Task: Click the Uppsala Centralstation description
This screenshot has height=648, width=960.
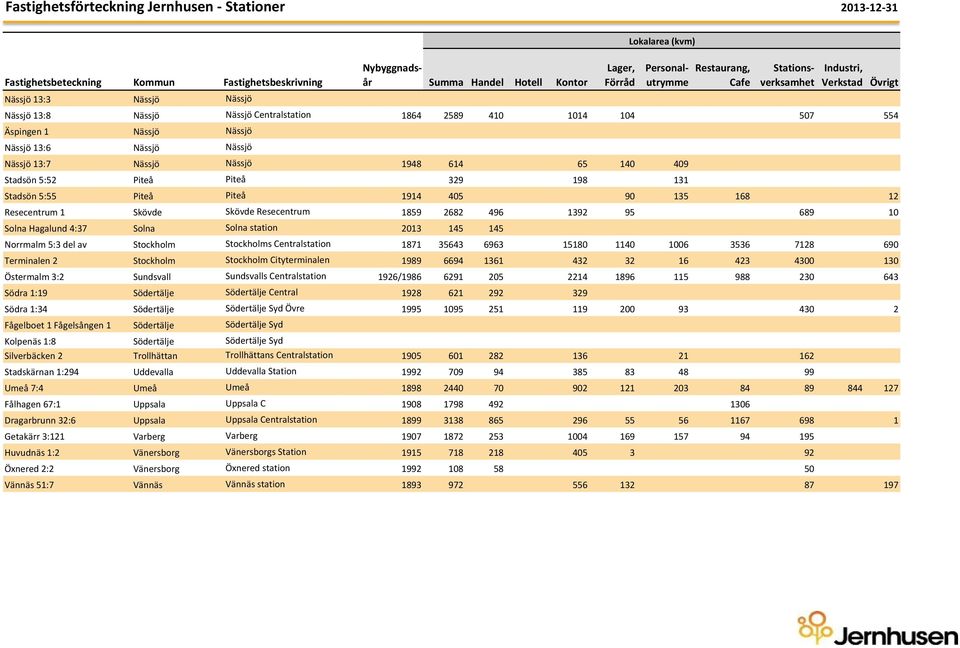Action: point(271,420)
